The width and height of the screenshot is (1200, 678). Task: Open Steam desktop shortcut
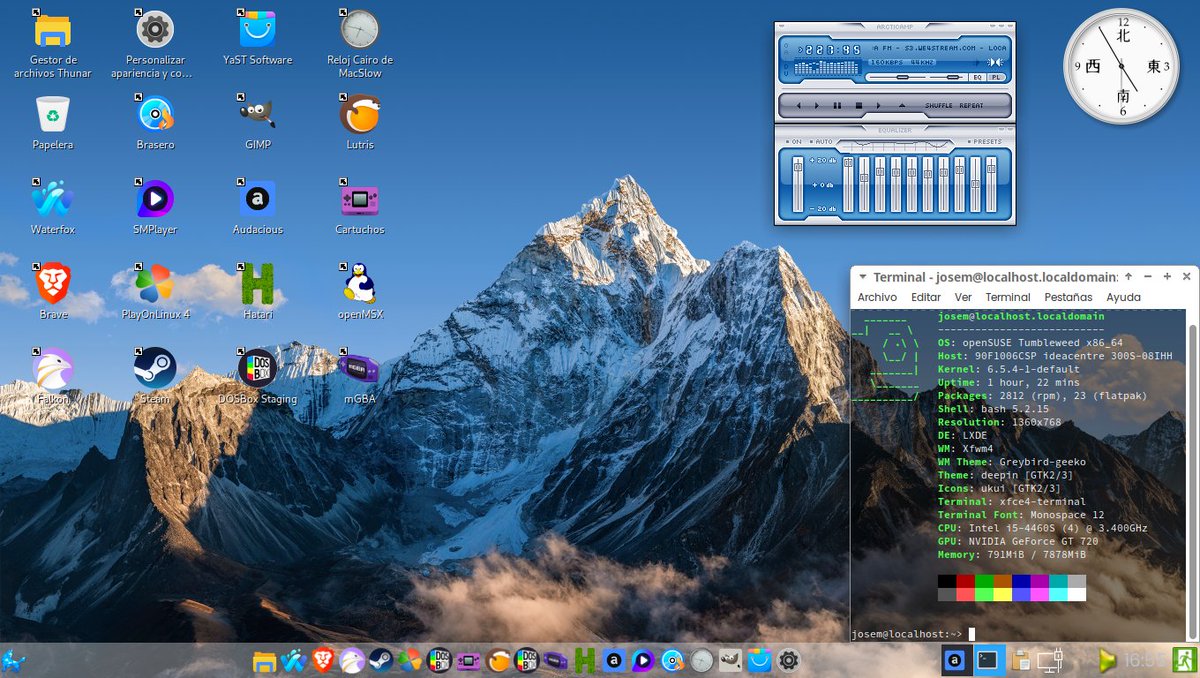pos(155,377)
